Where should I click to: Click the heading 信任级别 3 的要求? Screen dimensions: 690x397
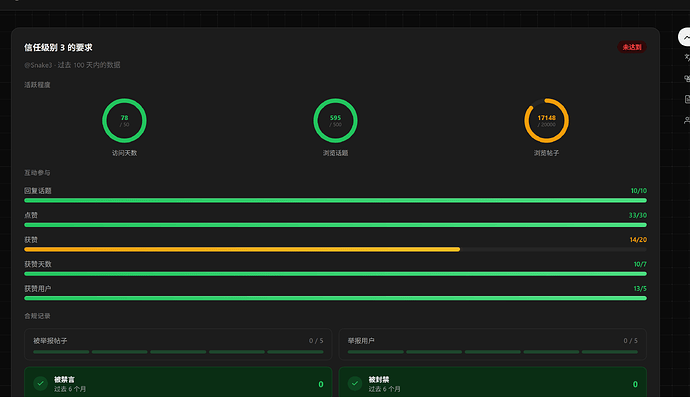point(58,48)
